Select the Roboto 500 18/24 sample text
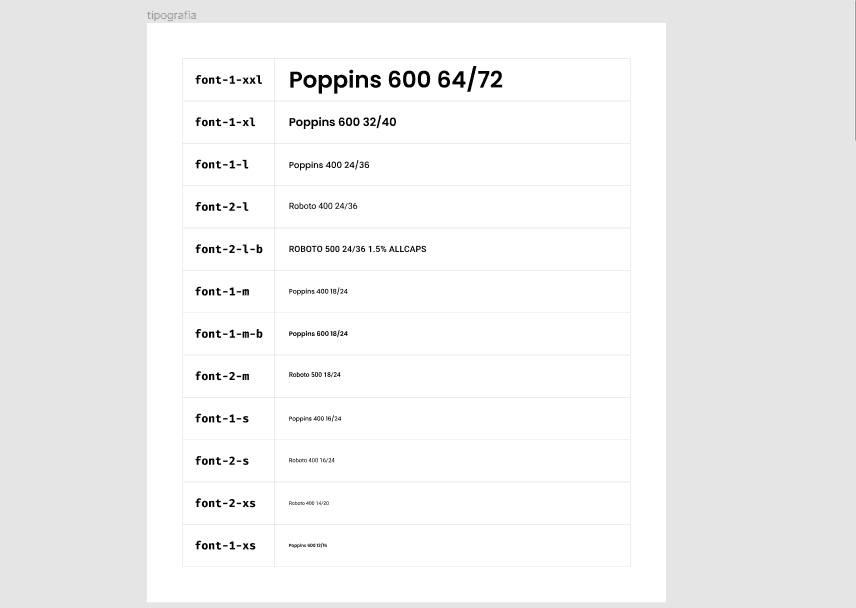 click(x=314, y=375)
